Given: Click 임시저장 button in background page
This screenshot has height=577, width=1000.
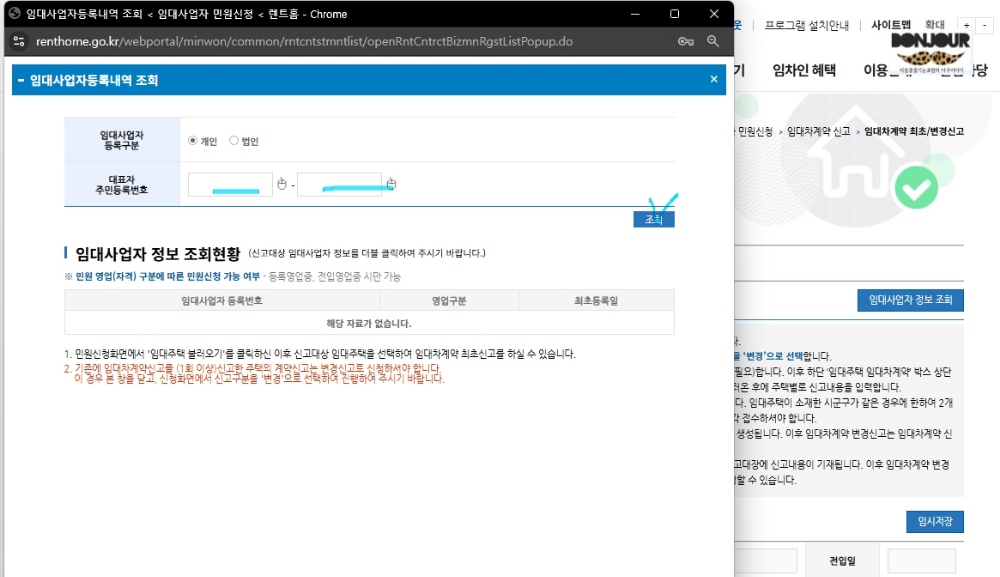Looking at the screenshot, I should click(934, 522).
